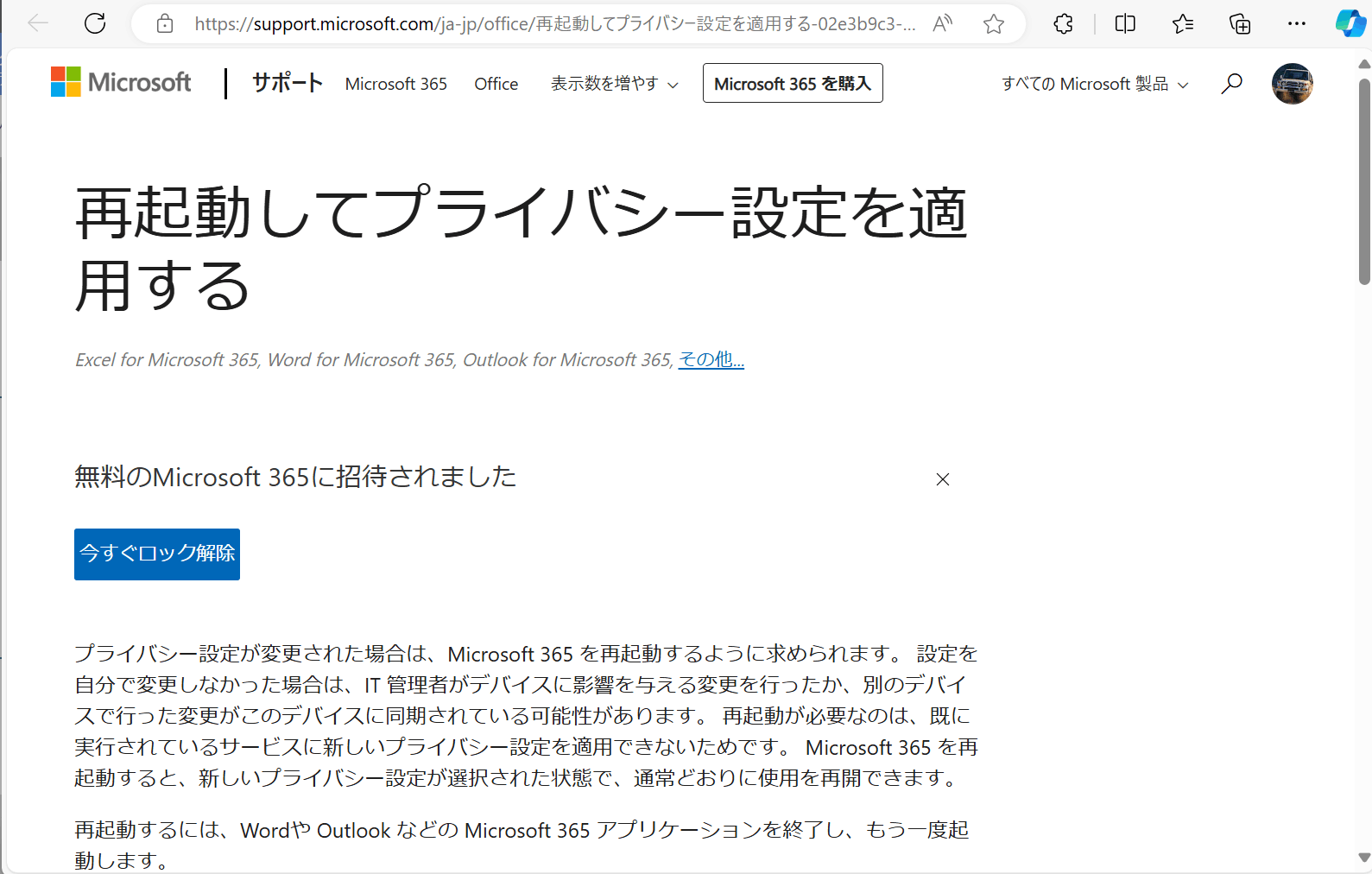Screen dimensions: 1372x874
Task: Launch the Copilot sidebar icon
Action: [x=1350, y=23]
